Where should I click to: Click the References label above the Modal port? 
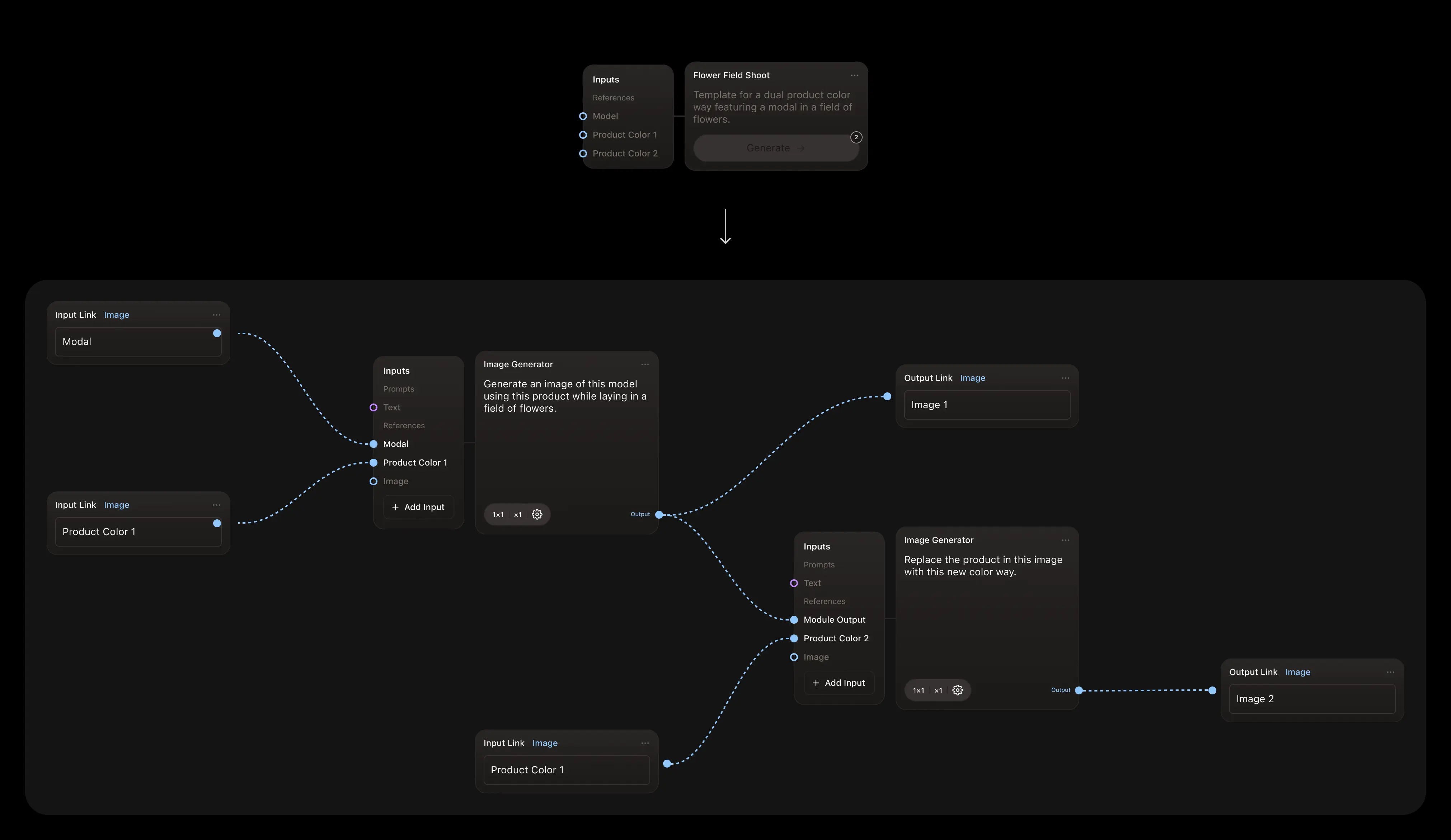click(x=404, y=426)
